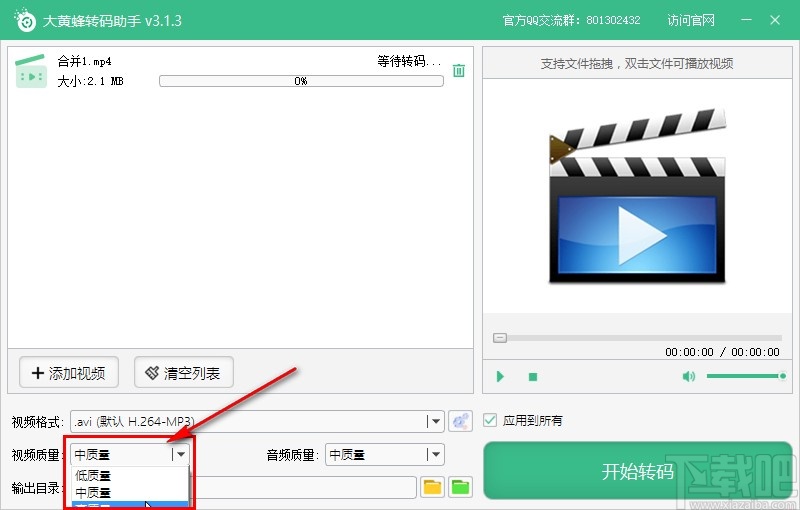This screenshot has width=800, height=510.
Task: Expand the 视频格式 dropdown
Action: pos(435,421)
